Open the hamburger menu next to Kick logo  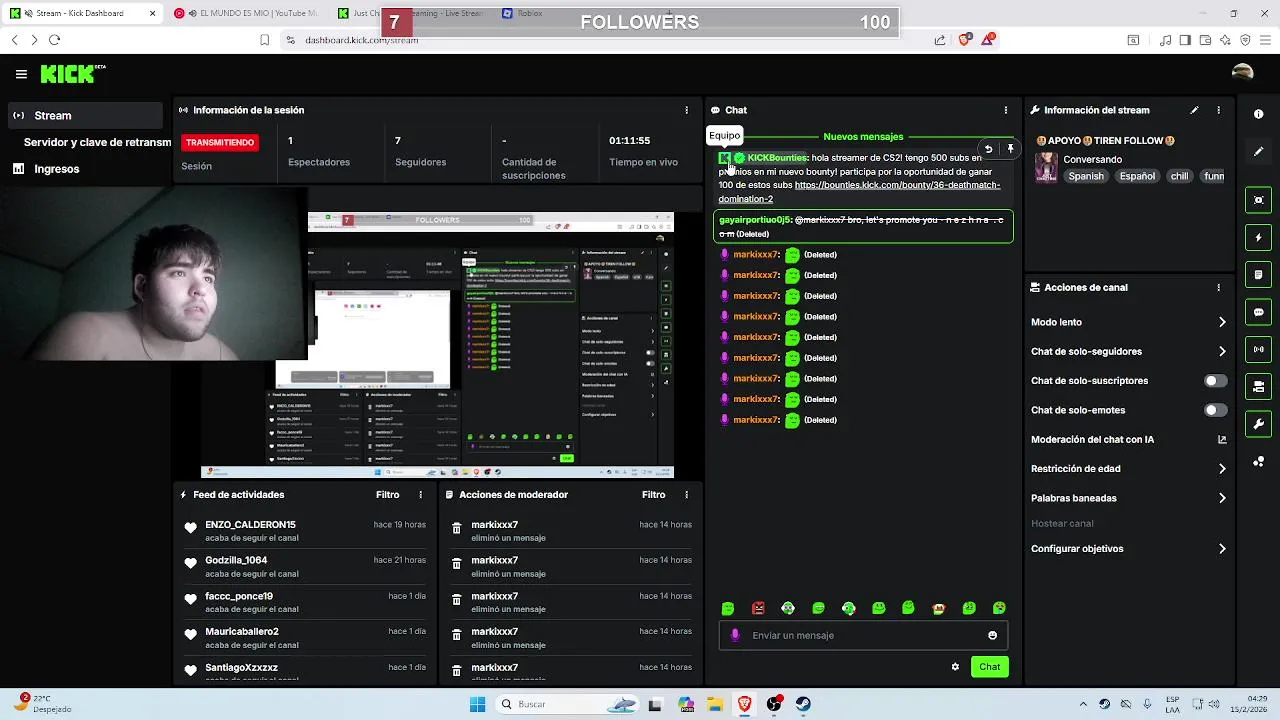coord(21,74)
